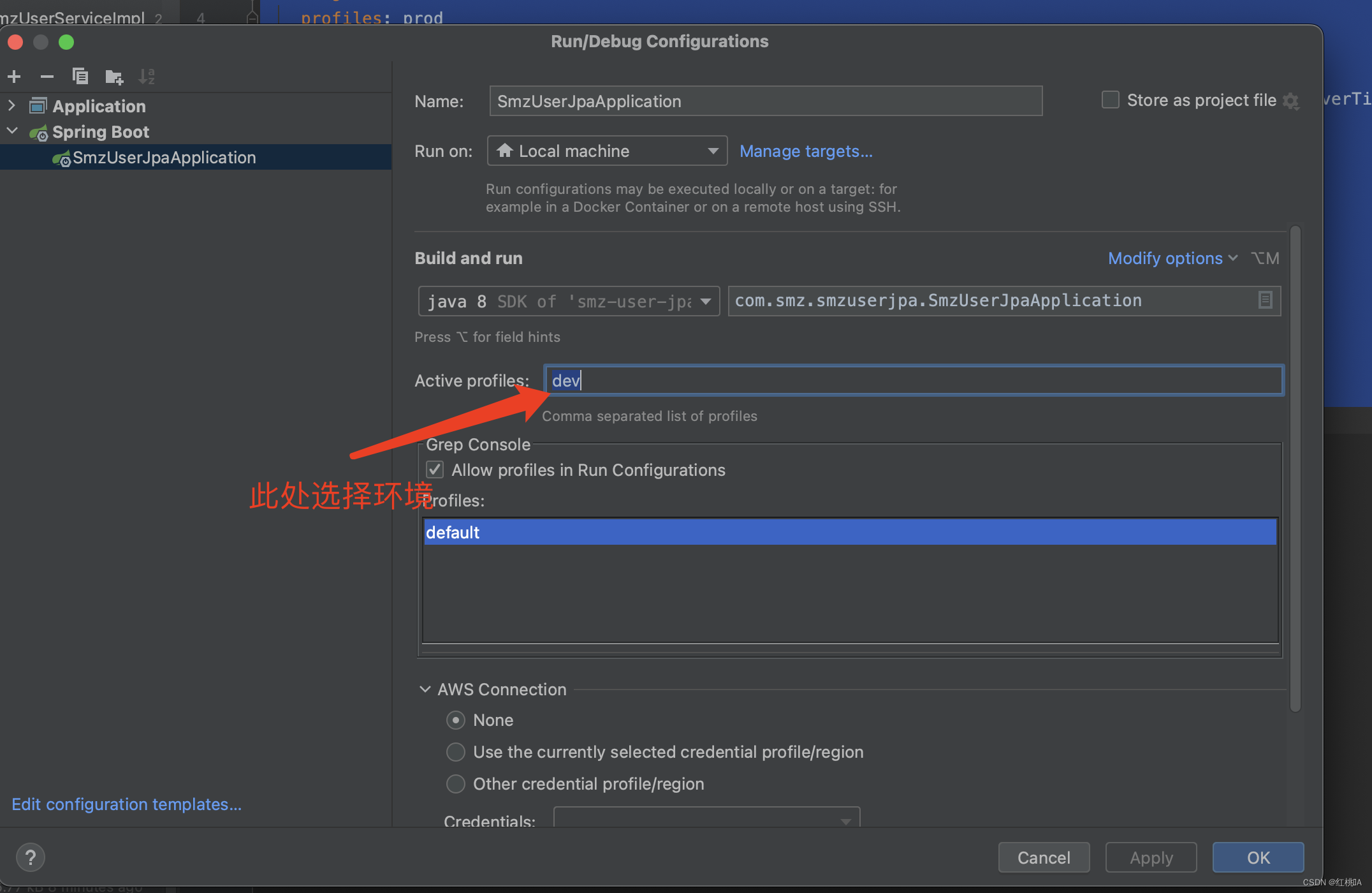Copy the SmzUserJpaApplication configuration

(80, 76)
